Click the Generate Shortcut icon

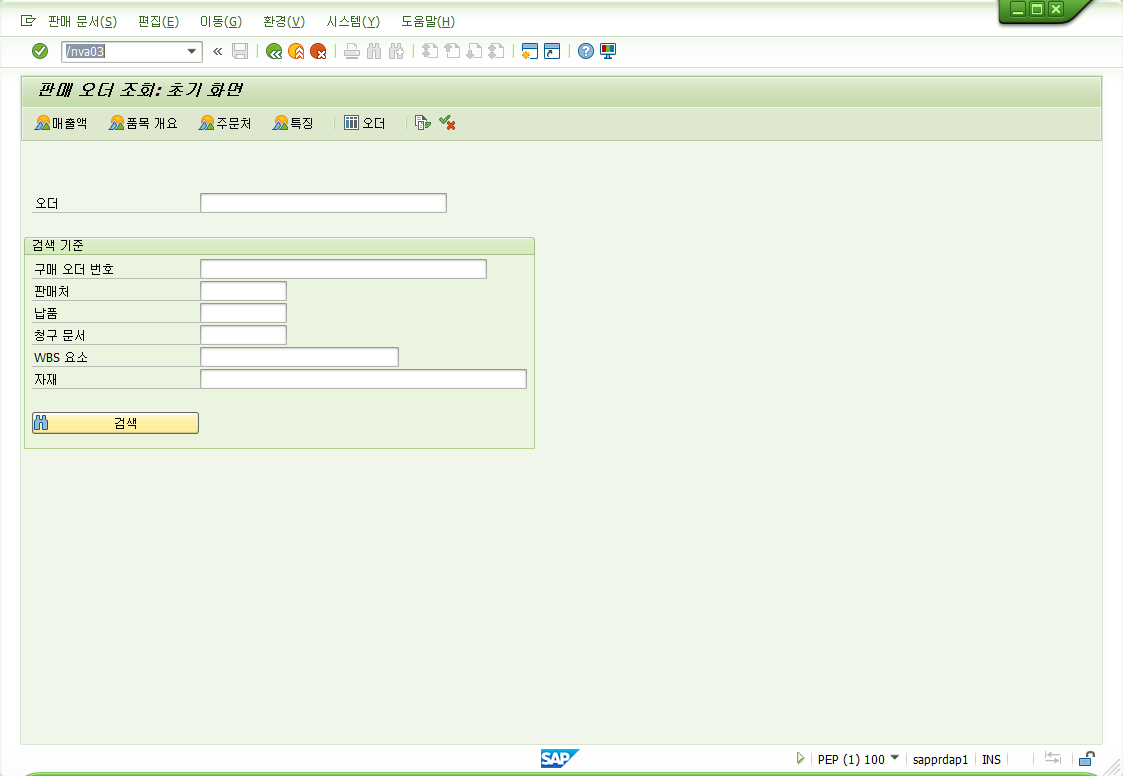tap(552, 51)
